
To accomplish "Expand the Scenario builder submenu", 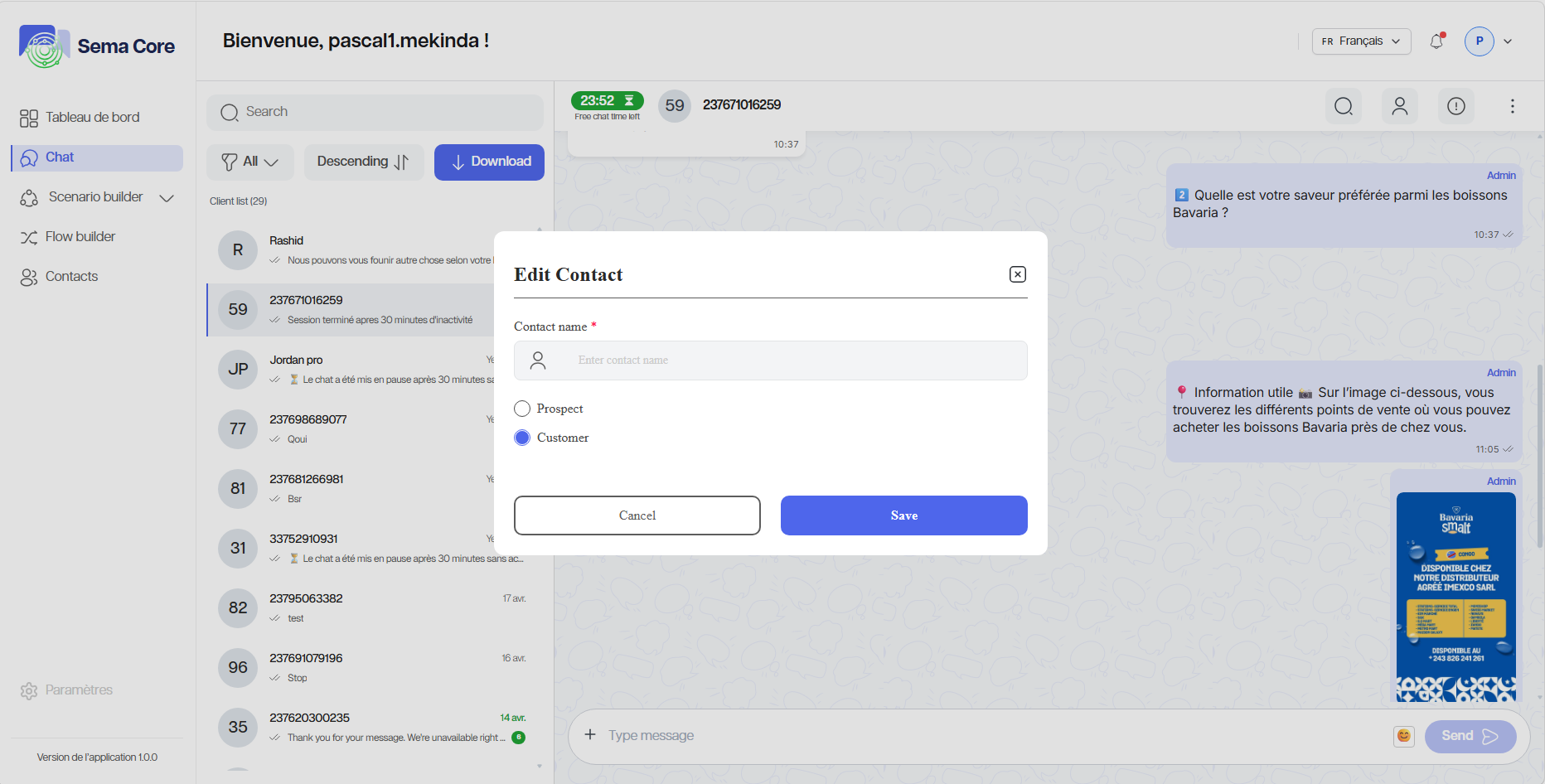I will (167, 198).
